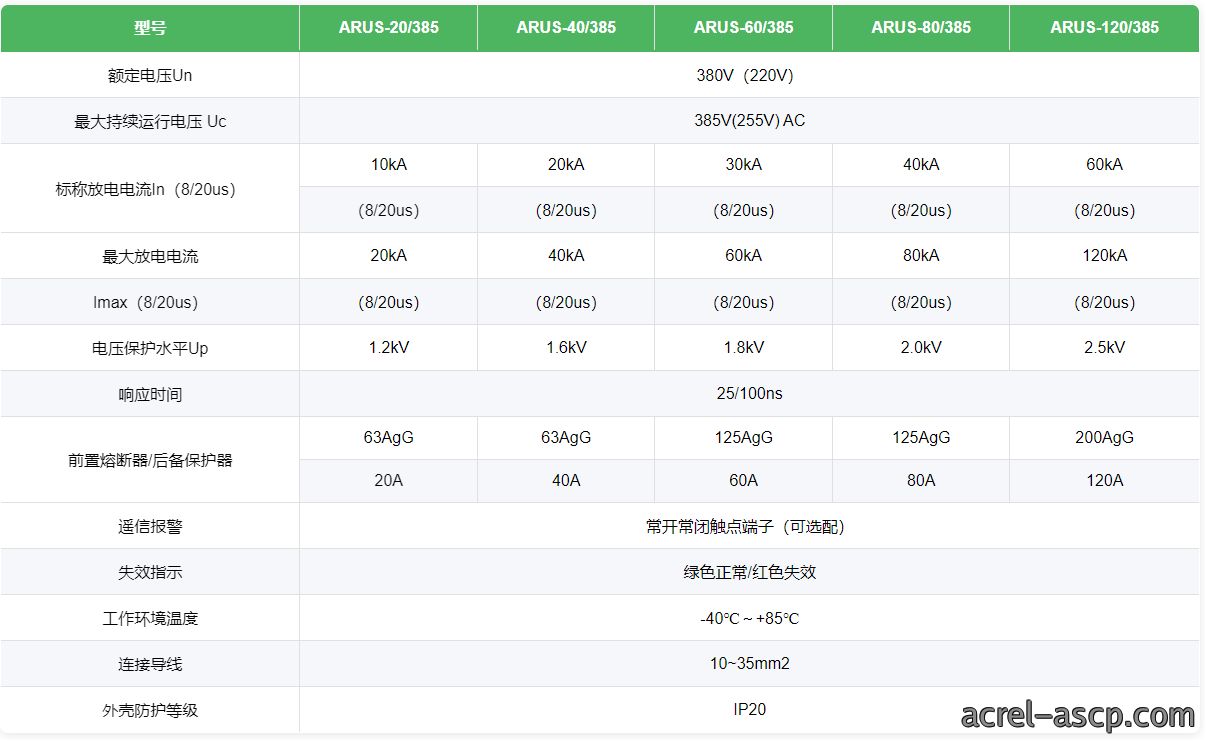Click the ARUS-20/385 column header
The image size is (1205, 740).
pos(388,28)
